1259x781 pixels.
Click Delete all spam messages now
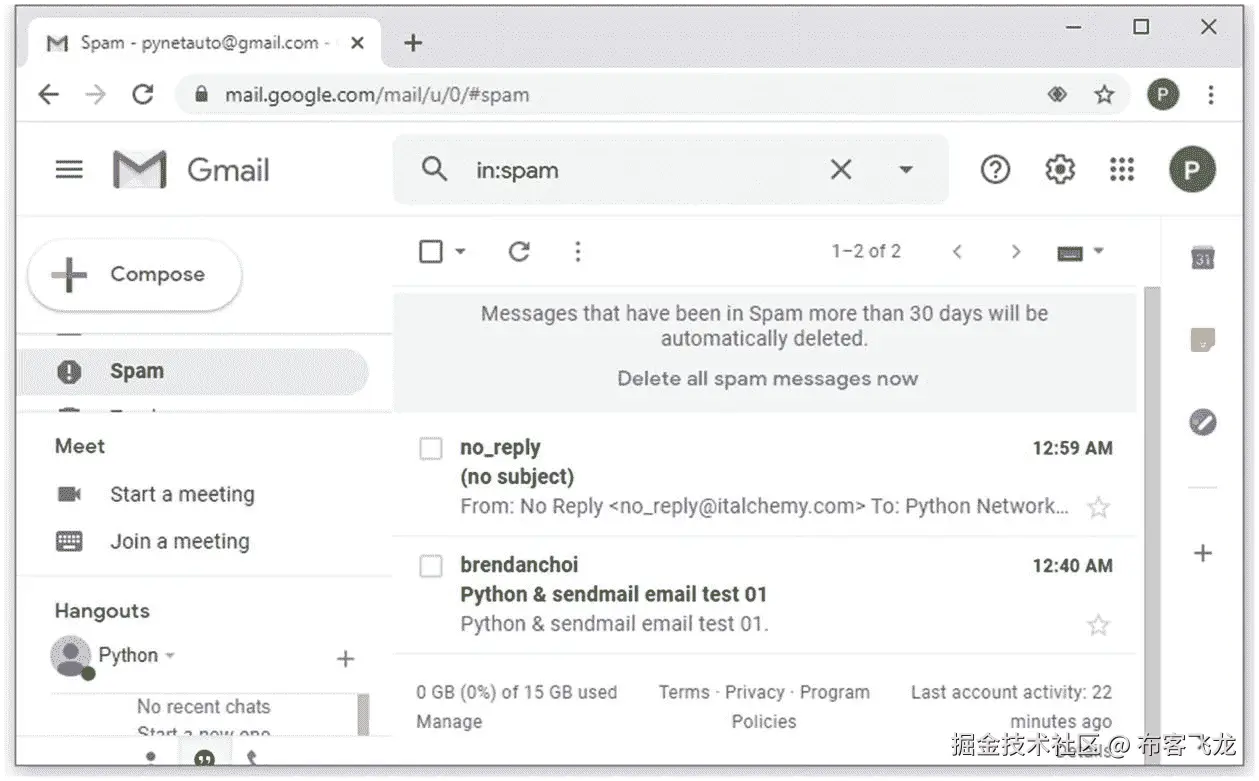(767, 378)
